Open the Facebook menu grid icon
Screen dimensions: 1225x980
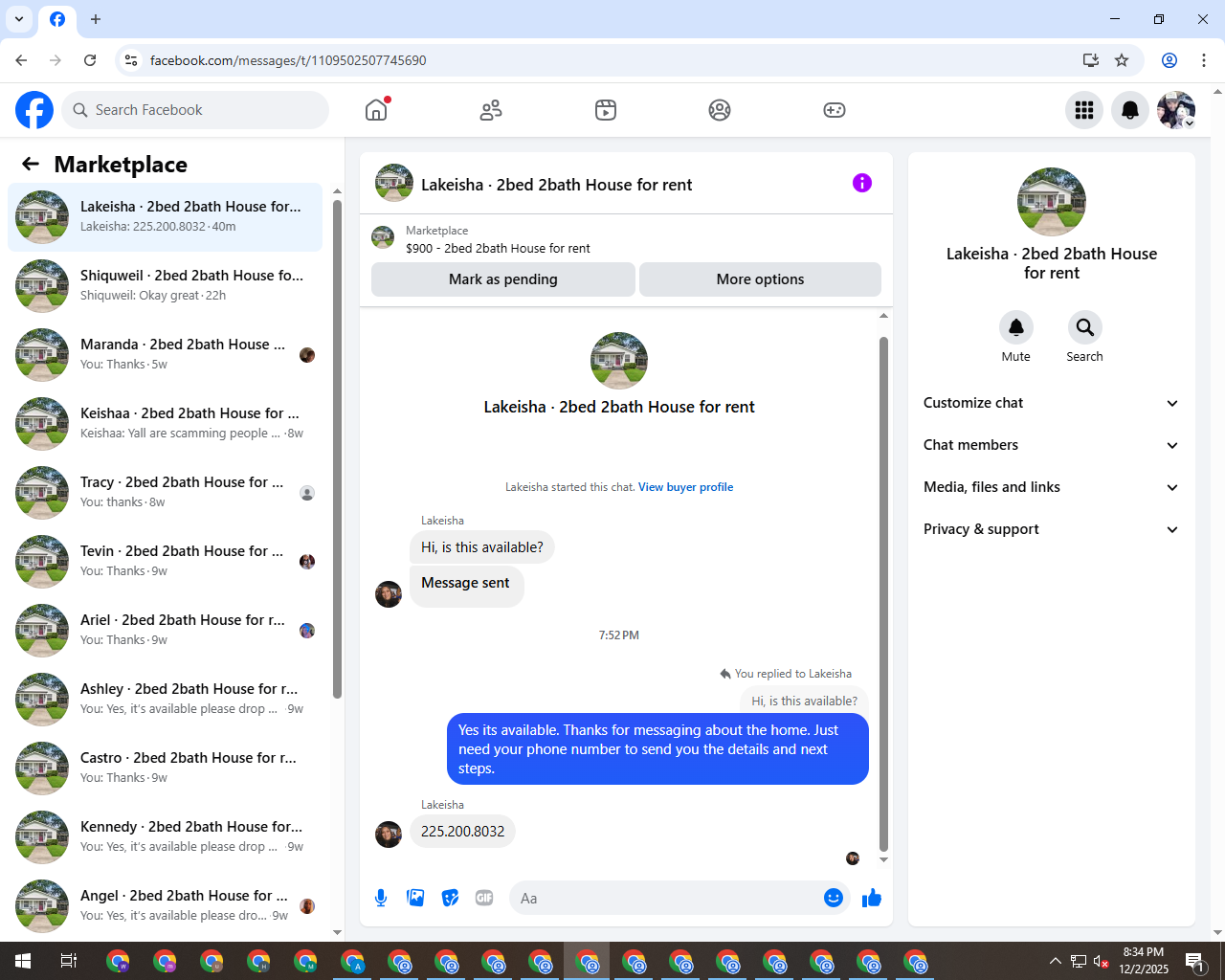(1084, 110)
